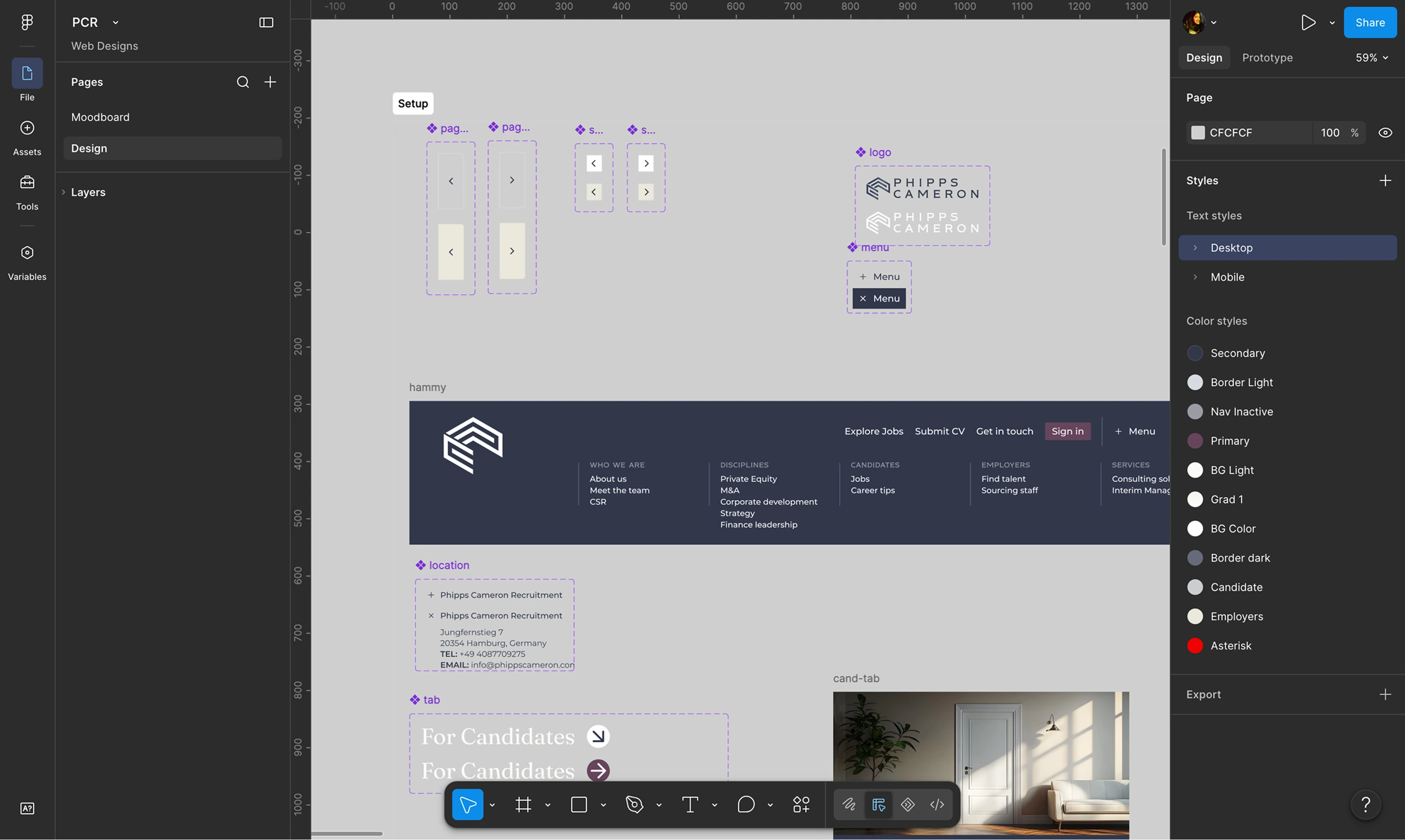Open the File panel in left rail
Viewport: 1405px width, 840px height.
tap(27, 80)
